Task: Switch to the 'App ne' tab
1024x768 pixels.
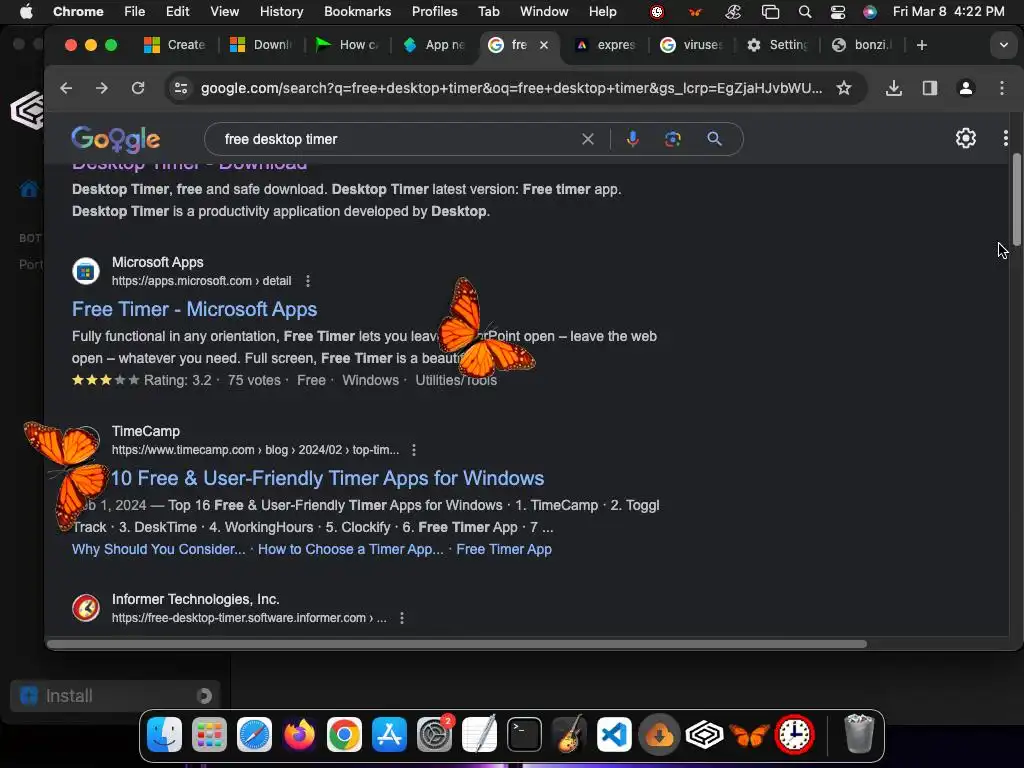Action: click(434, 45)
